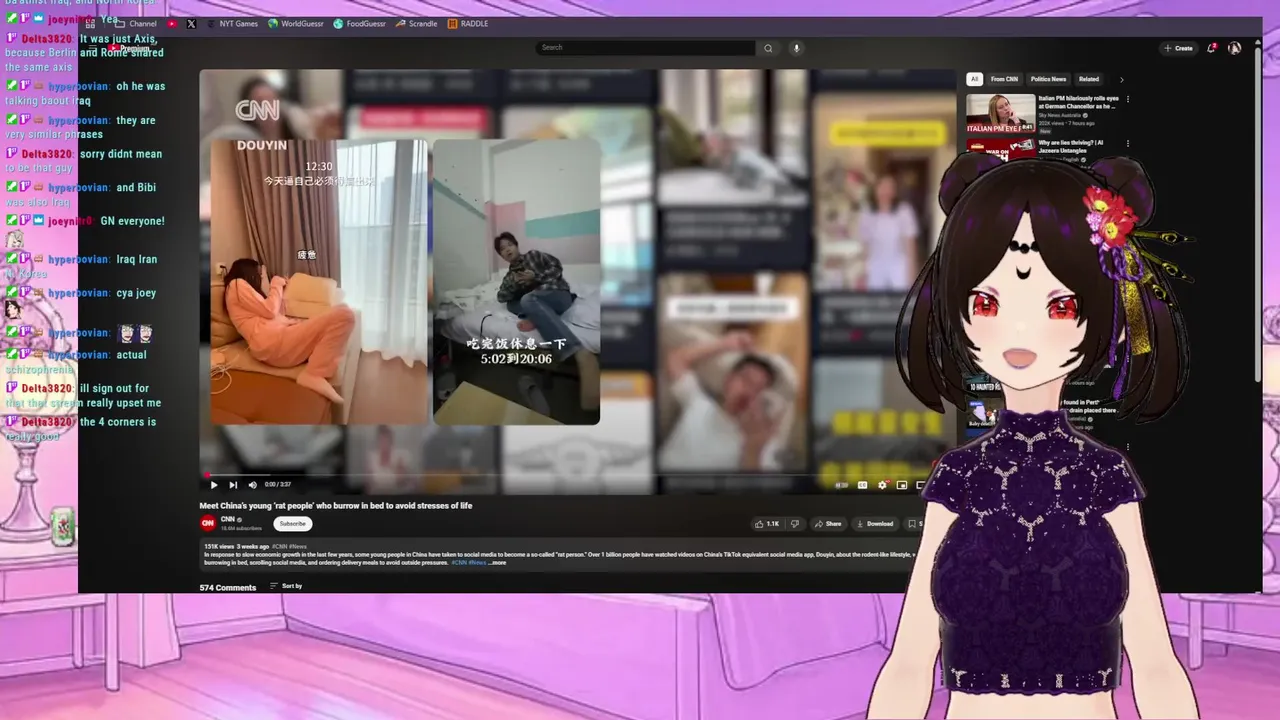Click the main video frame

tap(578, 282)
